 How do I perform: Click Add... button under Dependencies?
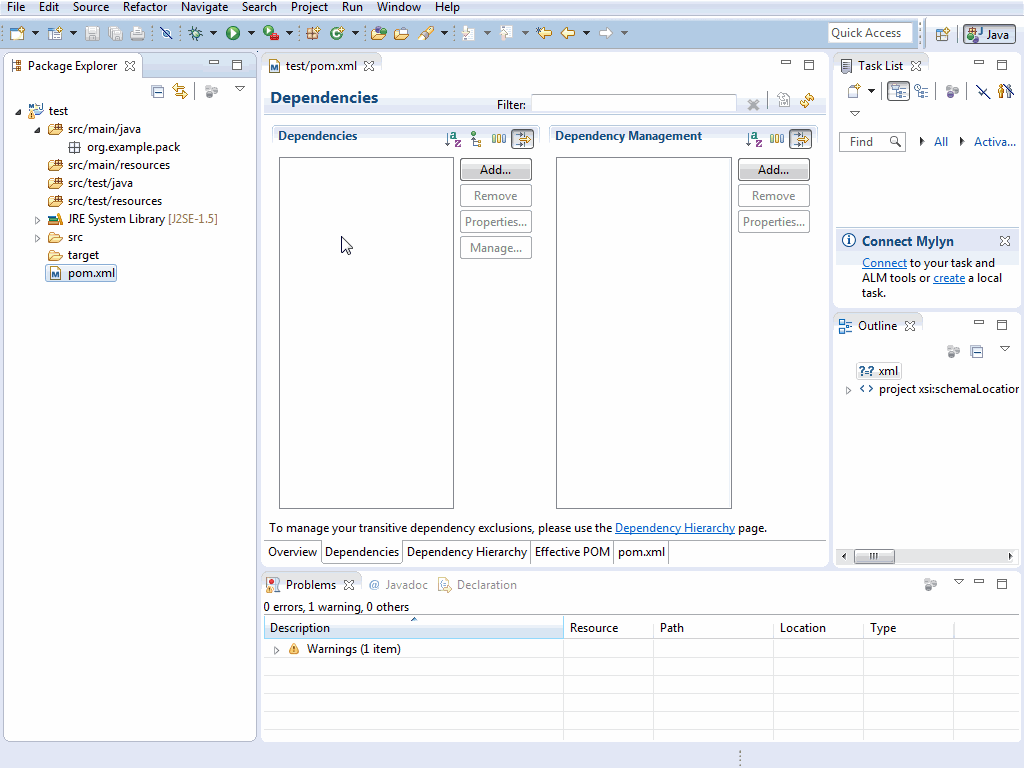tap(495, 170)
